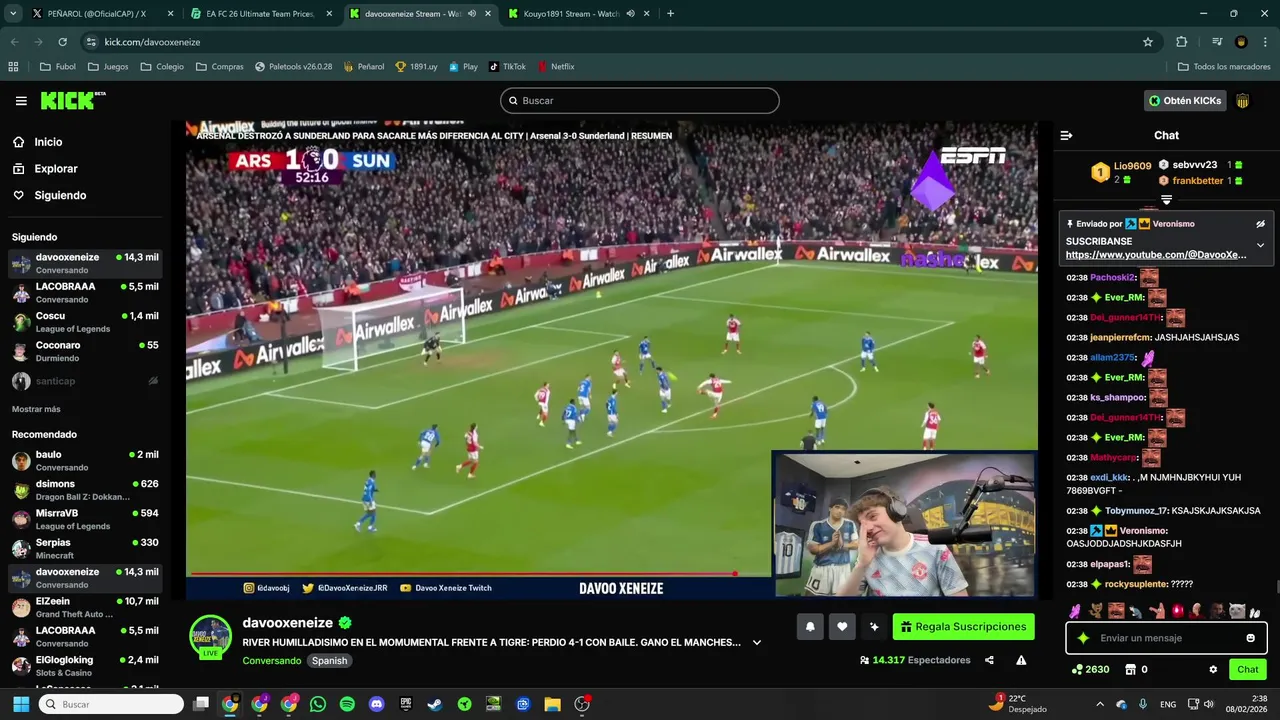Expand the stream title chevron

click(x=757, y=643)
